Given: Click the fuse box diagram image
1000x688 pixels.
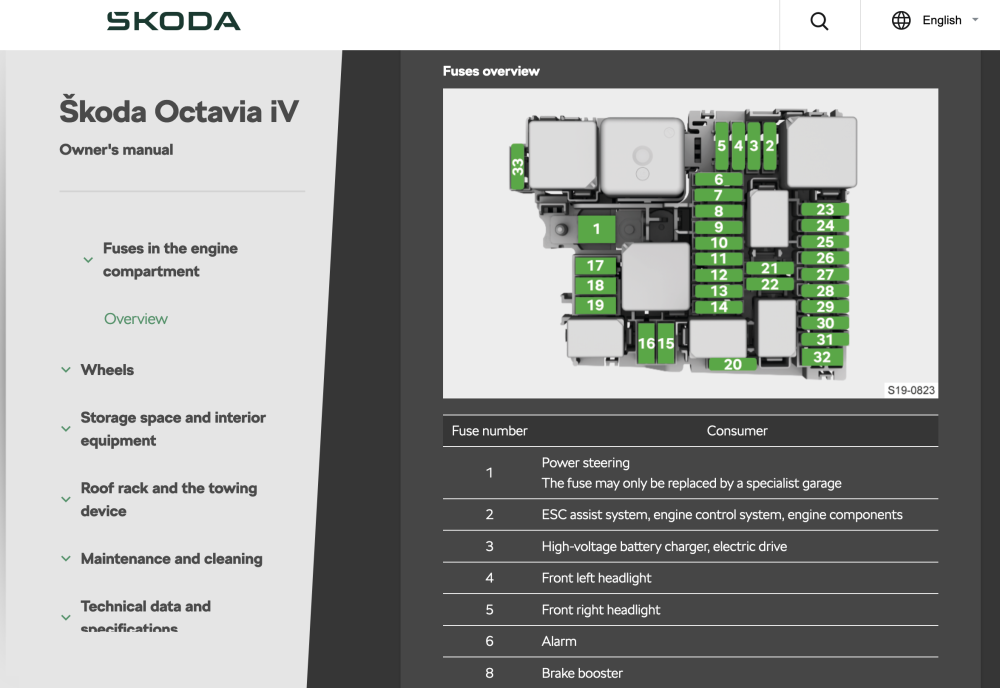Looking at the screenshot, I should tap(691, 244).
